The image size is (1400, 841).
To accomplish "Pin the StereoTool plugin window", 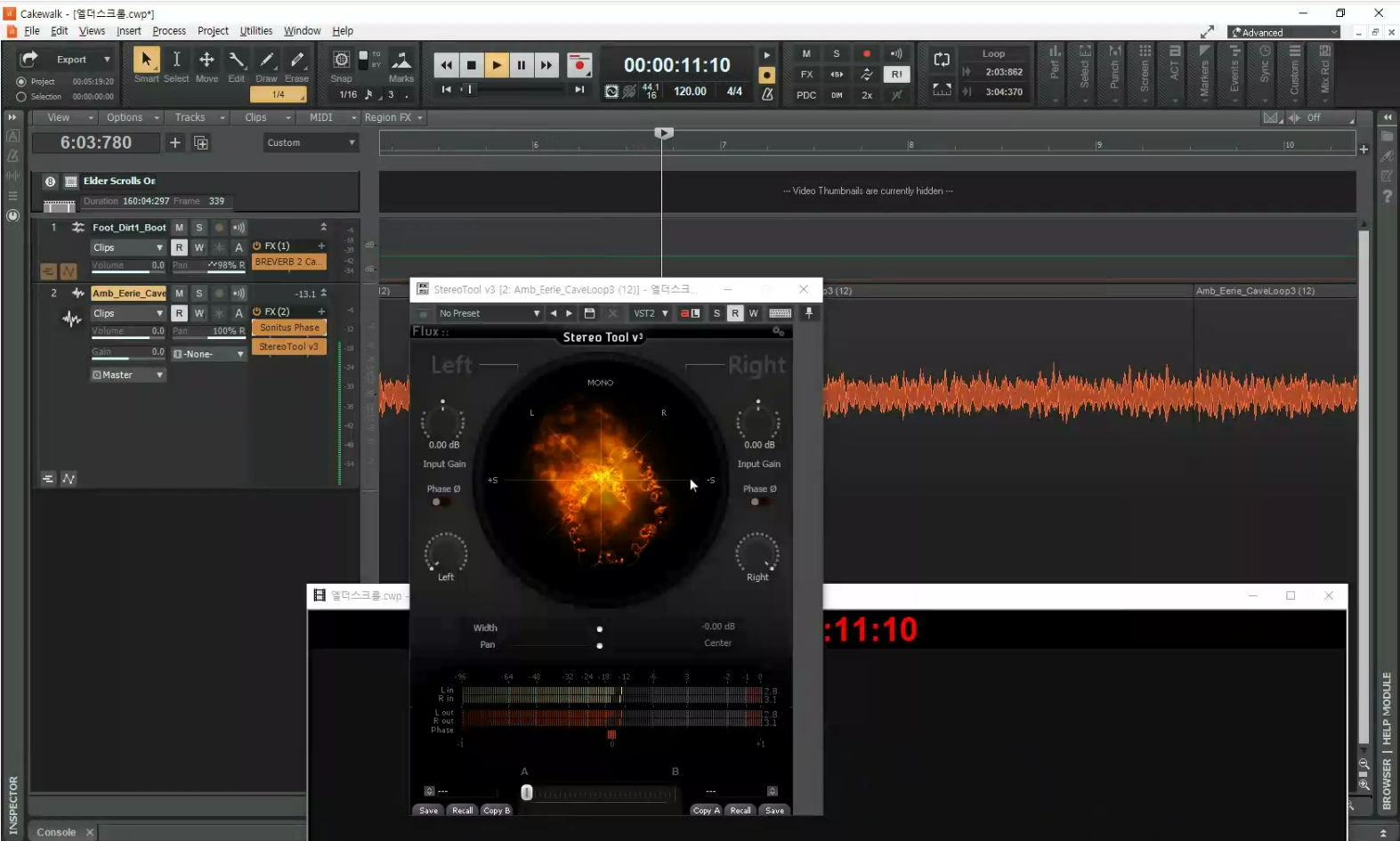I will 809,313.
